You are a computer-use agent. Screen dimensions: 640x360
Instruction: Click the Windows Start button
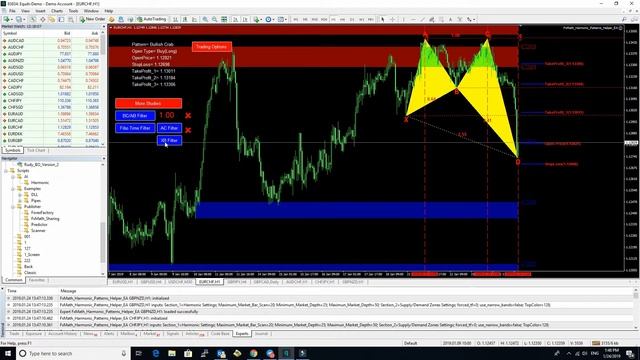point(7,353)
